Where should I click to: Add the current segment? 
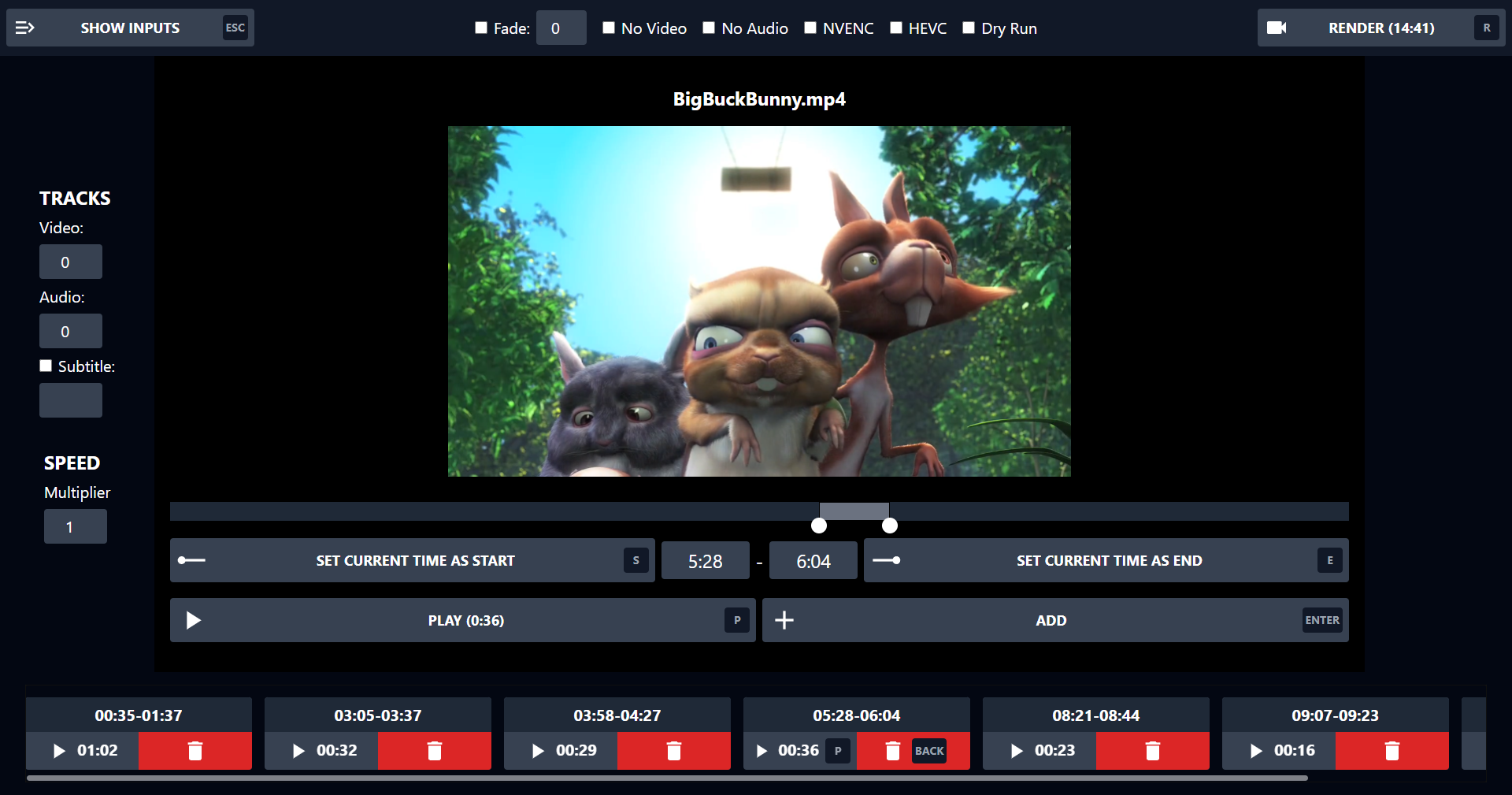click(1055, 620)
